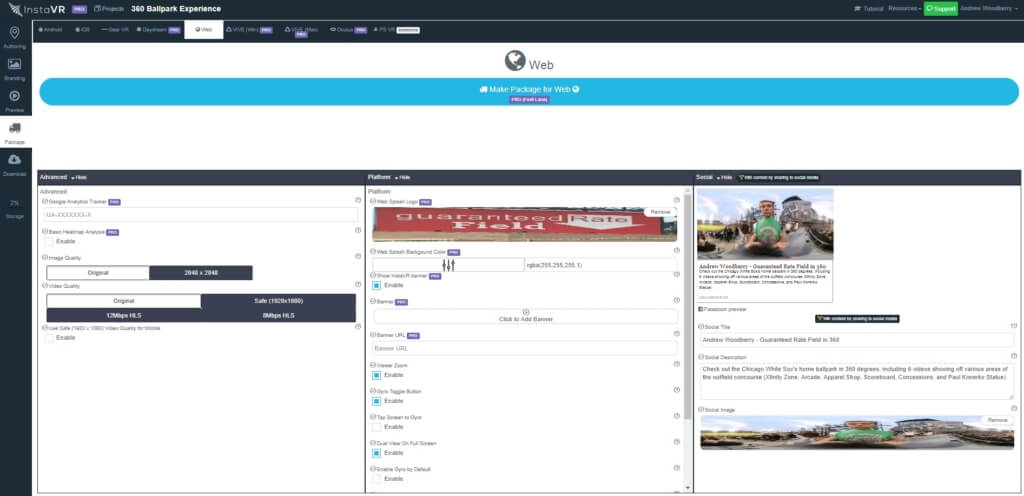Viewport: 1024px width, 496px height.
Task: Switch to the PS VR tab
Action: pos(396,30)
